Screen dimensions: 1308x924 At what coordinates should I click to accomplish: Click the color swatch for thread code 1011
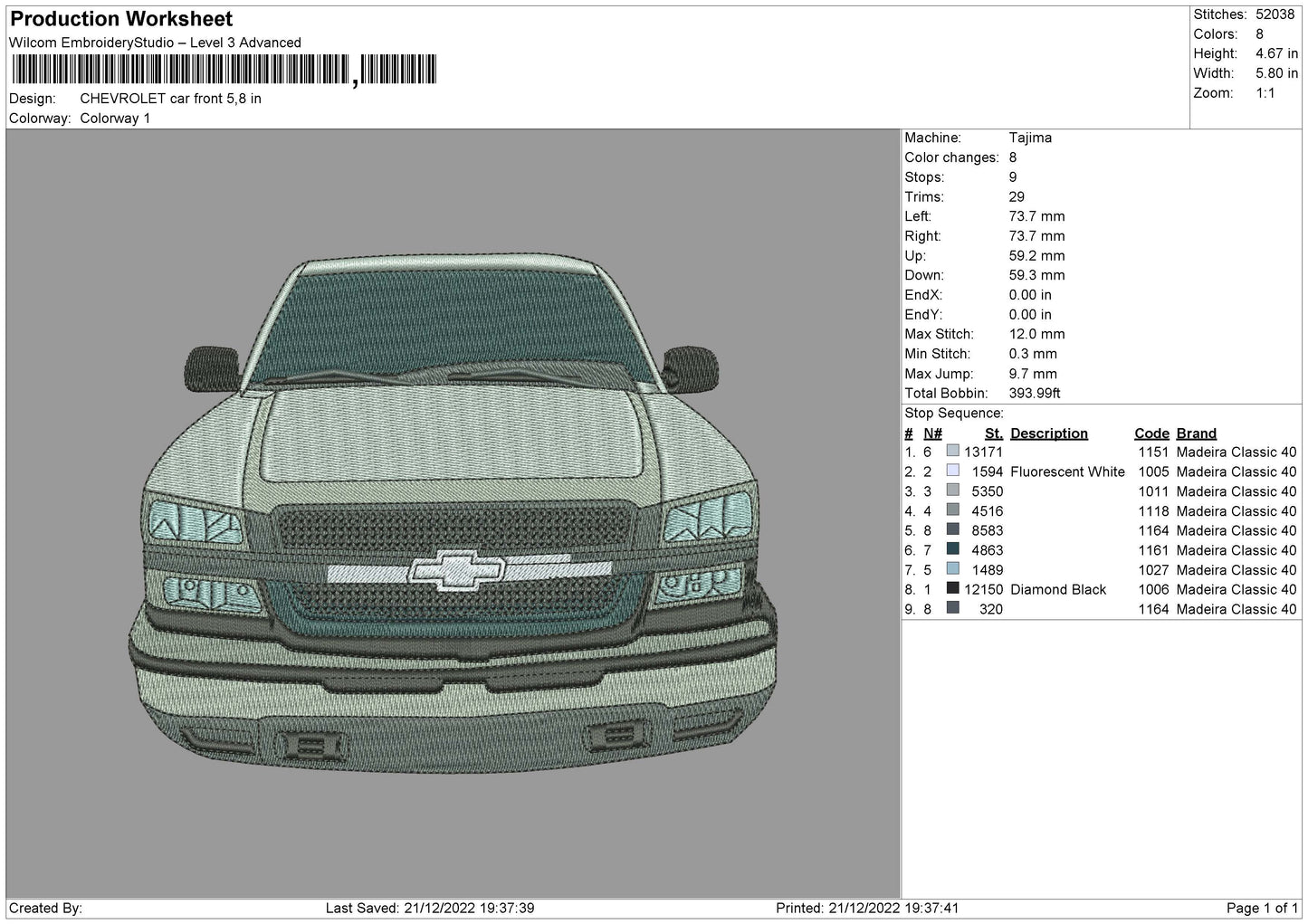952,491
